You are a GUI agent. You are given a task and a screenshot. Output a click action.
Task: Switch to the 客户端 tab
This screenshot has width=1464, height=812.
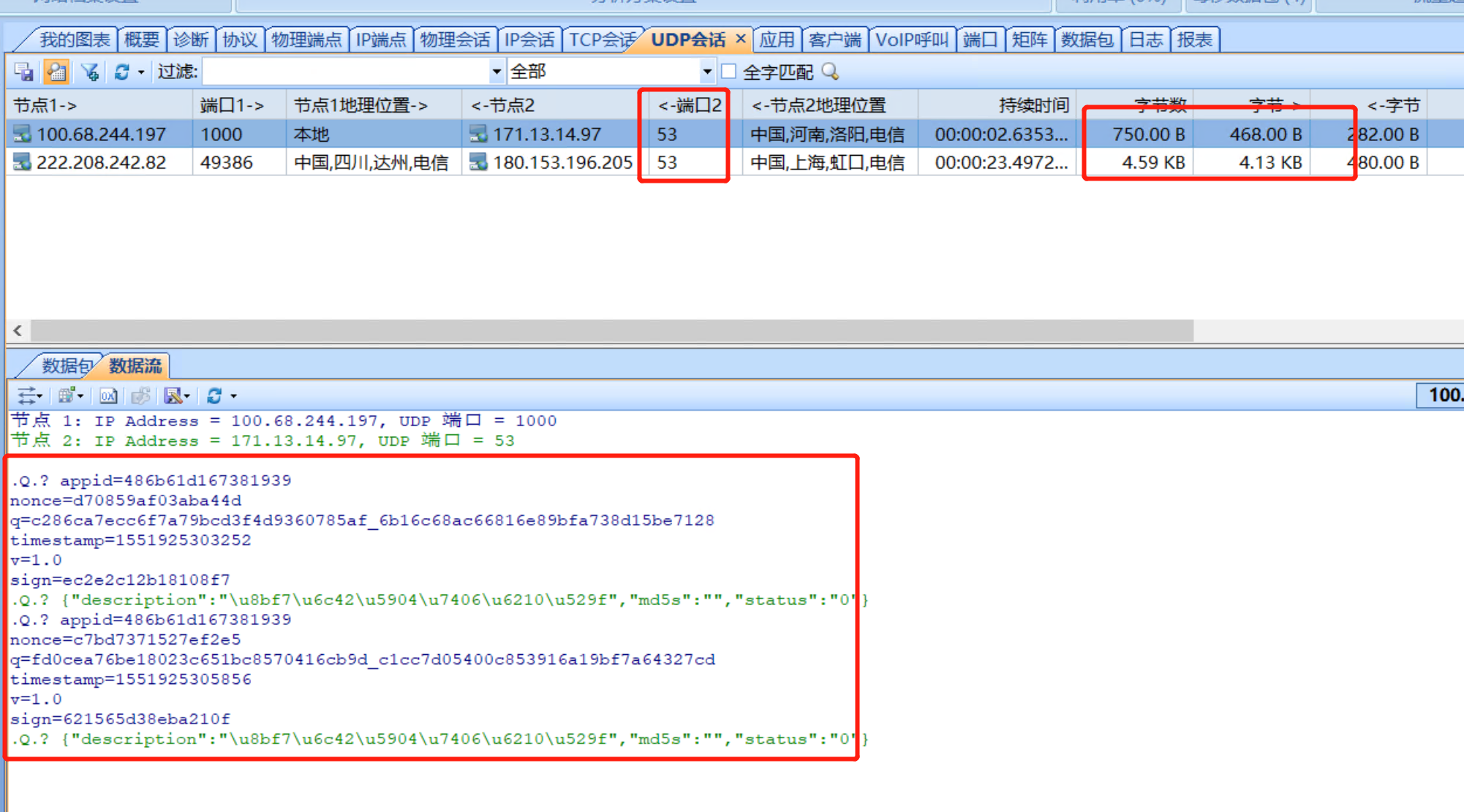(x=834, y=39)
